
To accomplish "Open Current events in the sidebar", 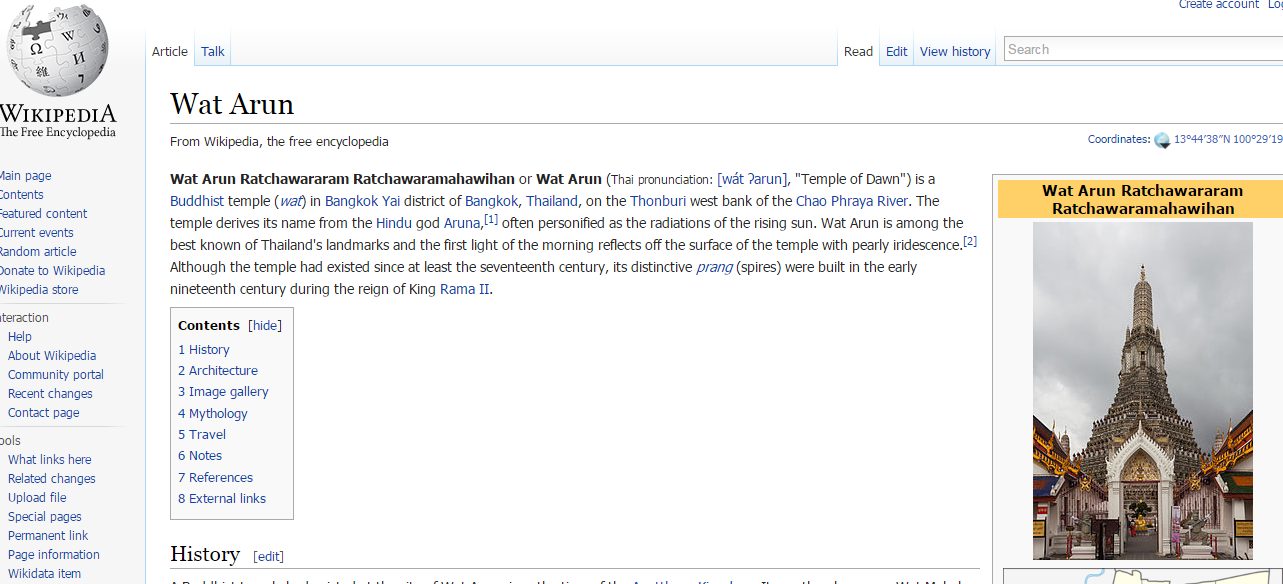I will [x=36, y=233].
